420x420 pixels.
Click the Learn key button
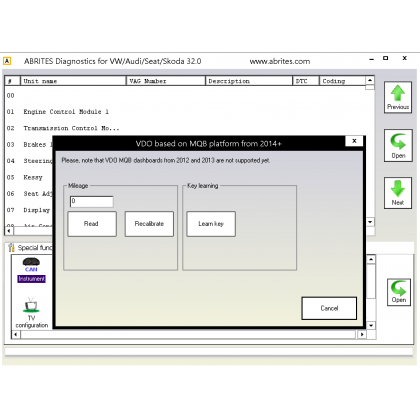tap(211, 224)
